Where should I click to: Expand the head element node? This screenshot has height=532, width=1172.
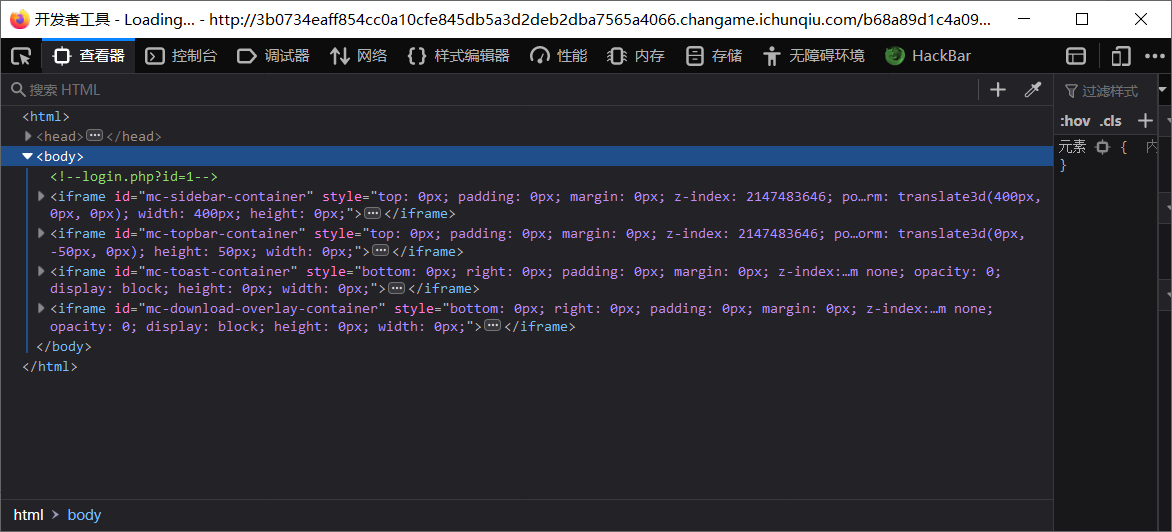(28, 136)
